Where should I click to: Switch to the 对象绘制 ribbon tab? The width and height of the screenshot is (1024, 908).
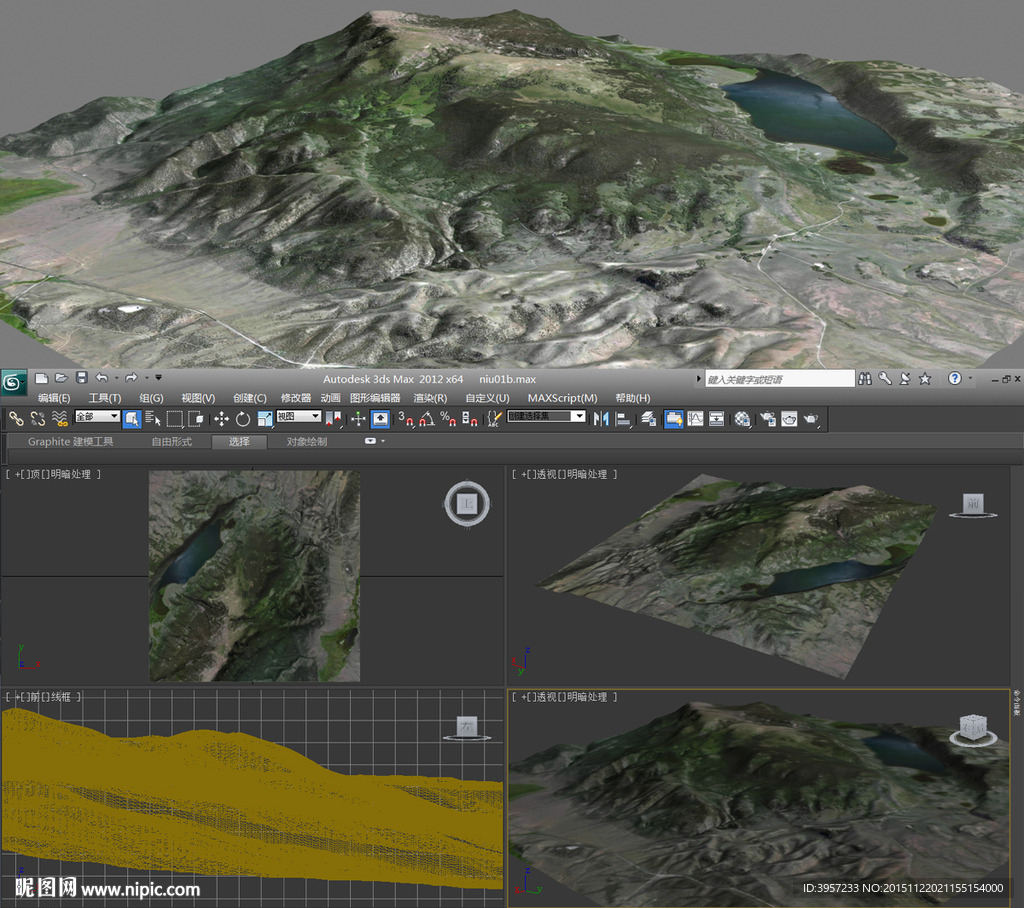pyautogui.click(x=307, y=442)
